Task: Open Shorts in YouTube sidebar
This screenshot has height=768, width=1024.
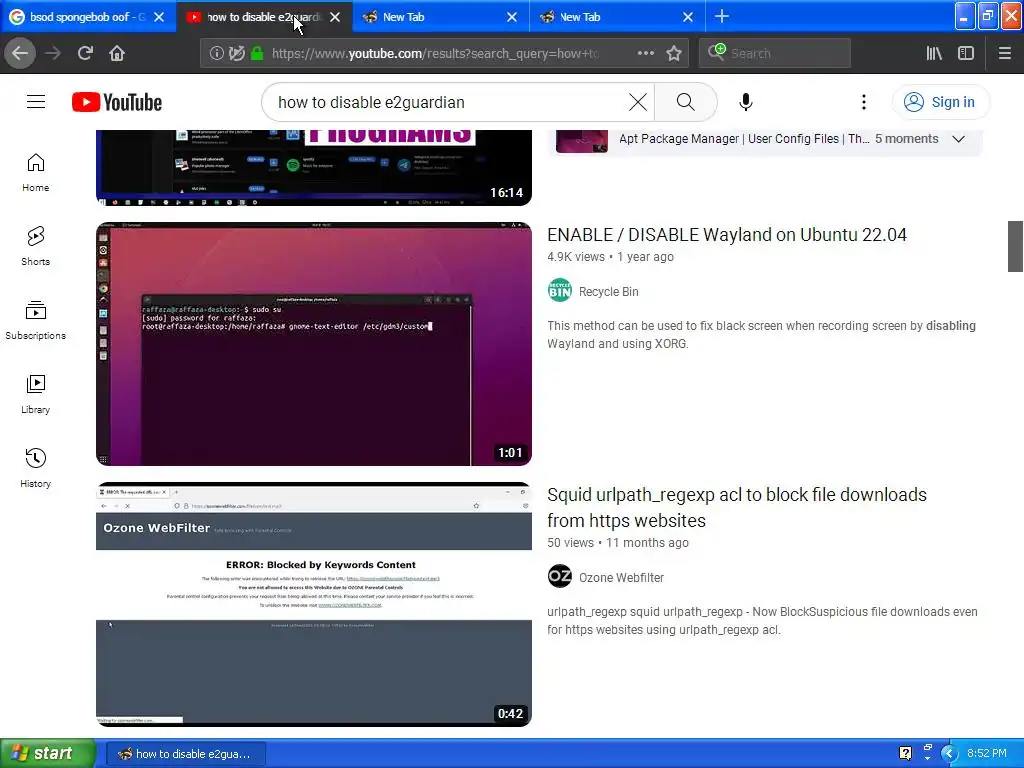Action: pos(36,246)
